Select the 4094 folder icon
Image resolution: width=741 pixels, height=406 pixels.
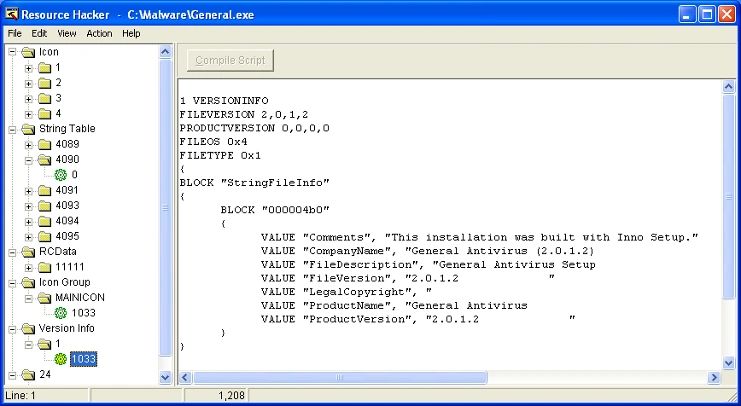pyautogui.click(x=44, y=221)
